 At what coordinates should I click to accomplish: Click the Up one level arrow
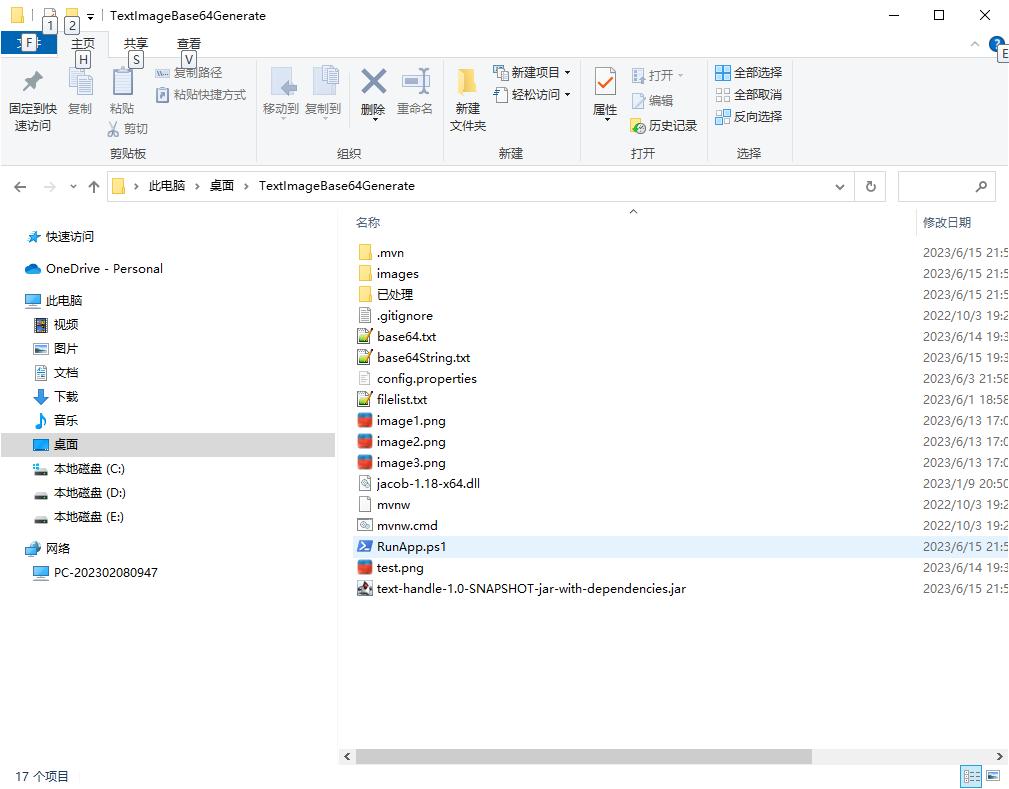click(94, 187)
